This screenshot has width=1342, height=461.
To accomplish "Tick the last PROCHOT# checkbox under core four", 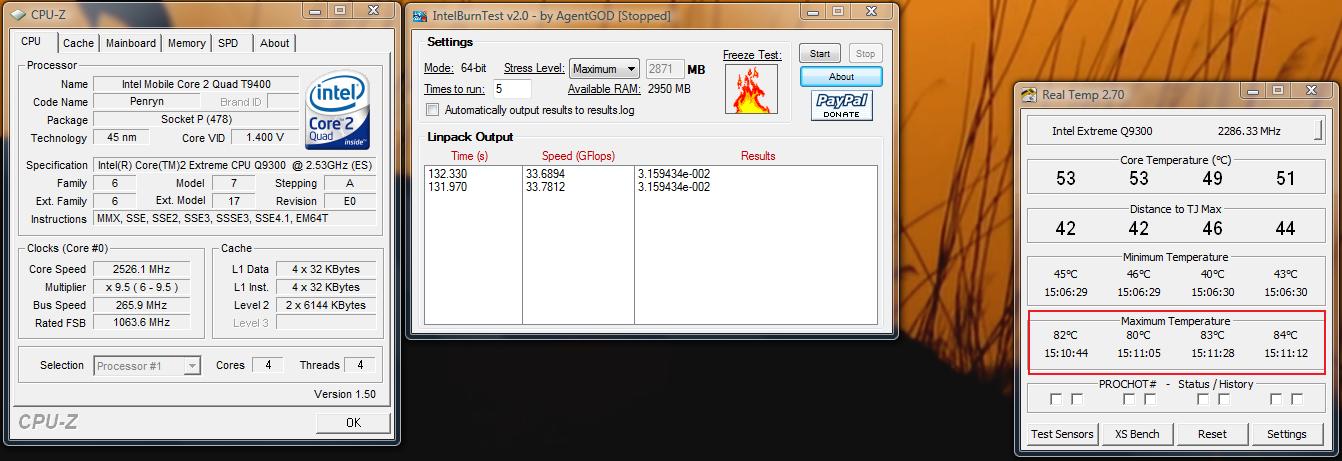I will click(x=1297, y=399).
